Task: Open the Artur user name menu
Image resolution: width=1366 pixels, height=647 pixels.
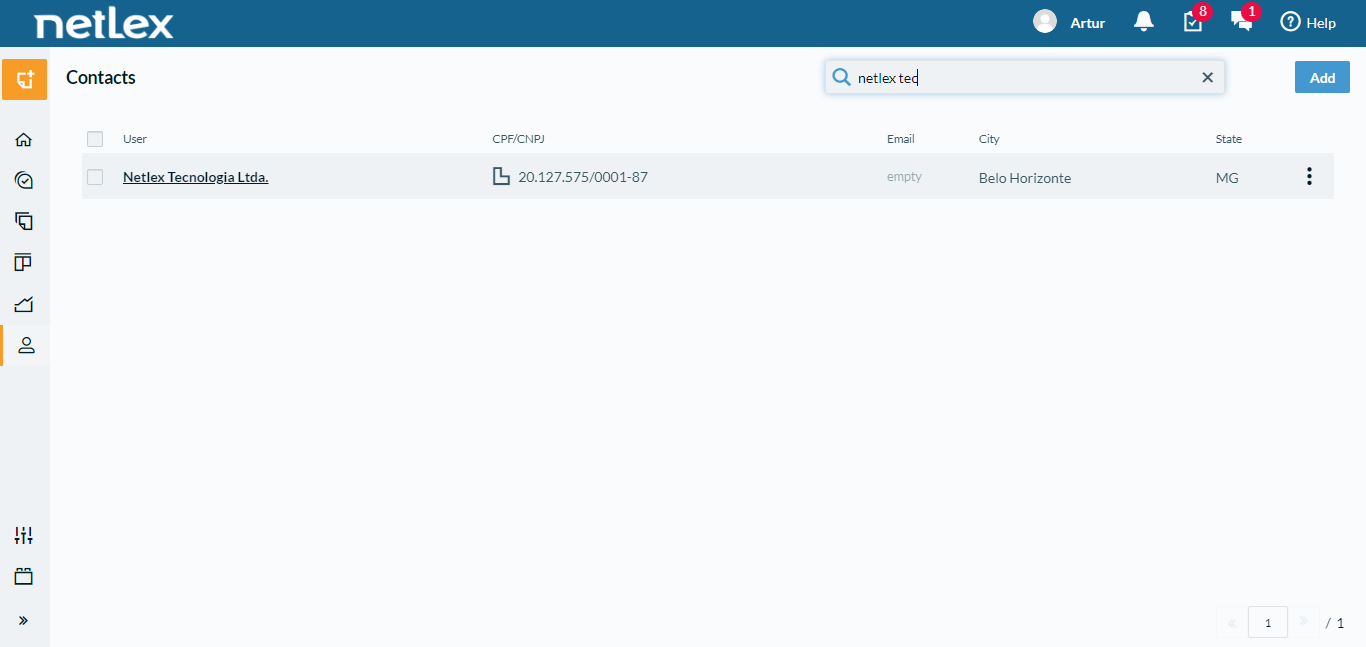Action: (1087, 23)
